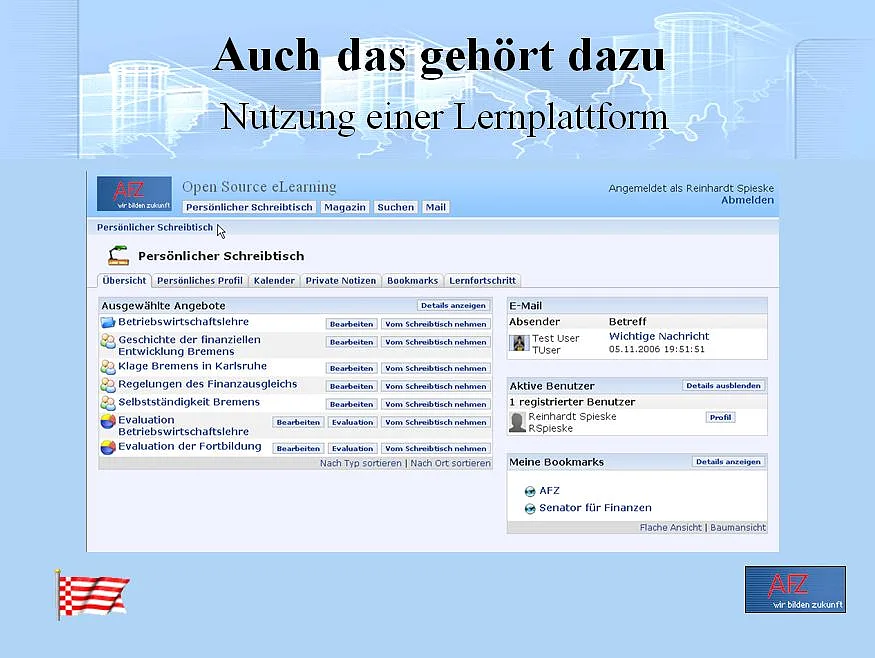875x658 pixels.
Task: Click the AFZ logo in the platform header
Action: [134, 193]
